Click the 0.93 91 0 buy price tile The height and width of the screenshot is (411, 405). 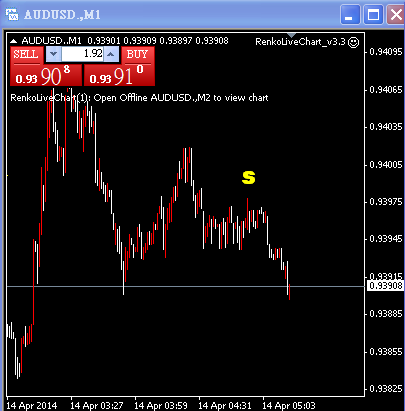click(119, 75)
